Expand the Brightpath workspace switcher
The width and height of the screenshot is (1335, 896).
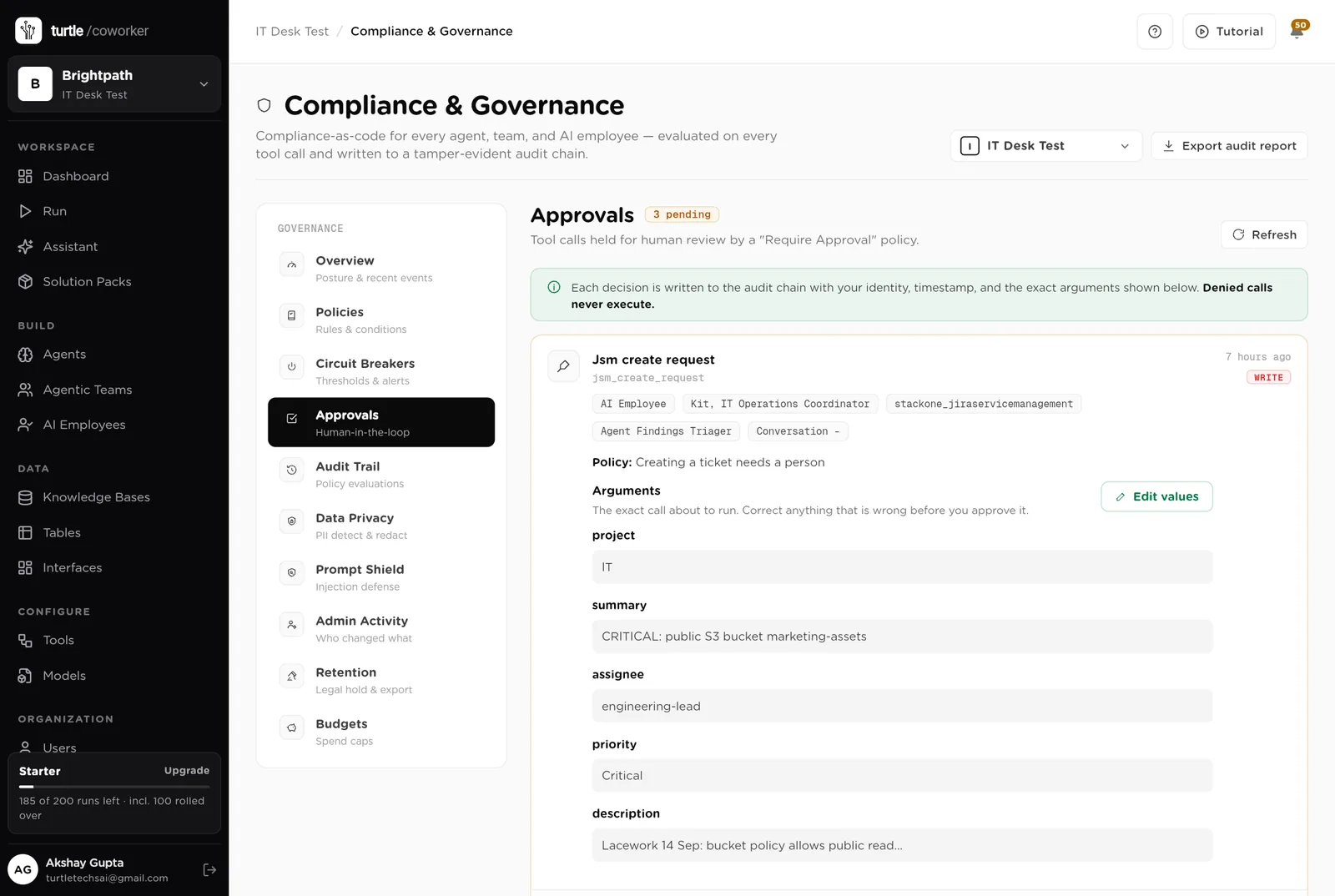click(x=114, y=83)
